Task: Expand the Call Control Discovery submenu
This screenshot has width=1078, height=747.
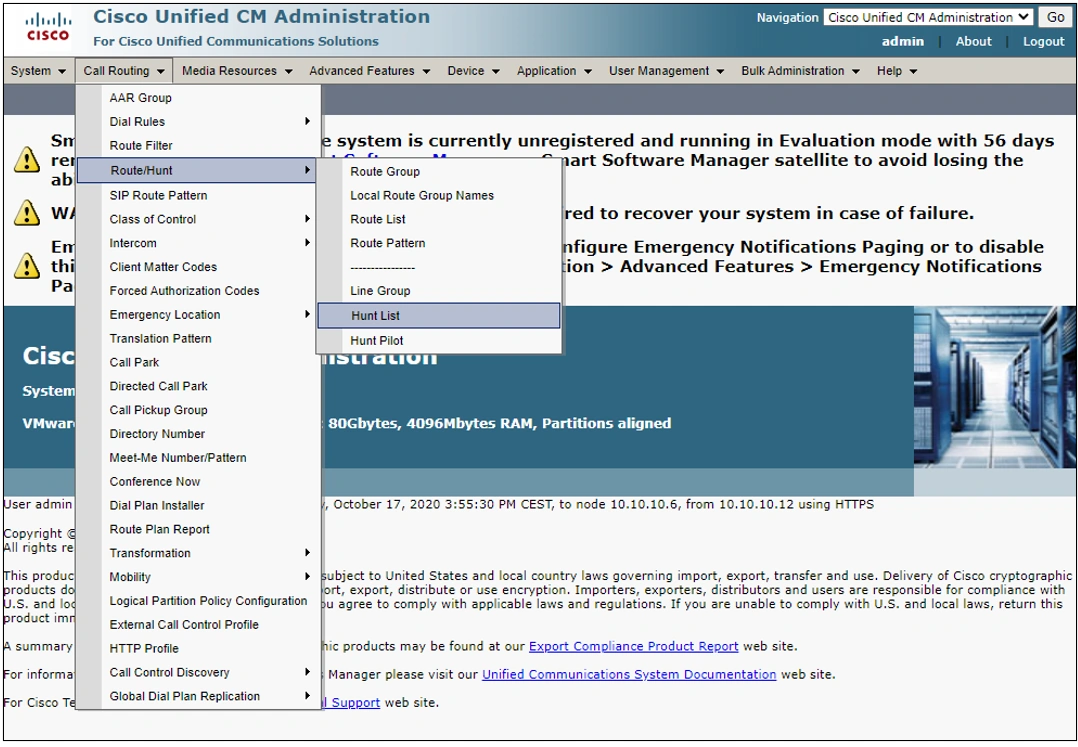Action: pyautogui.click(x=197, y=672)
